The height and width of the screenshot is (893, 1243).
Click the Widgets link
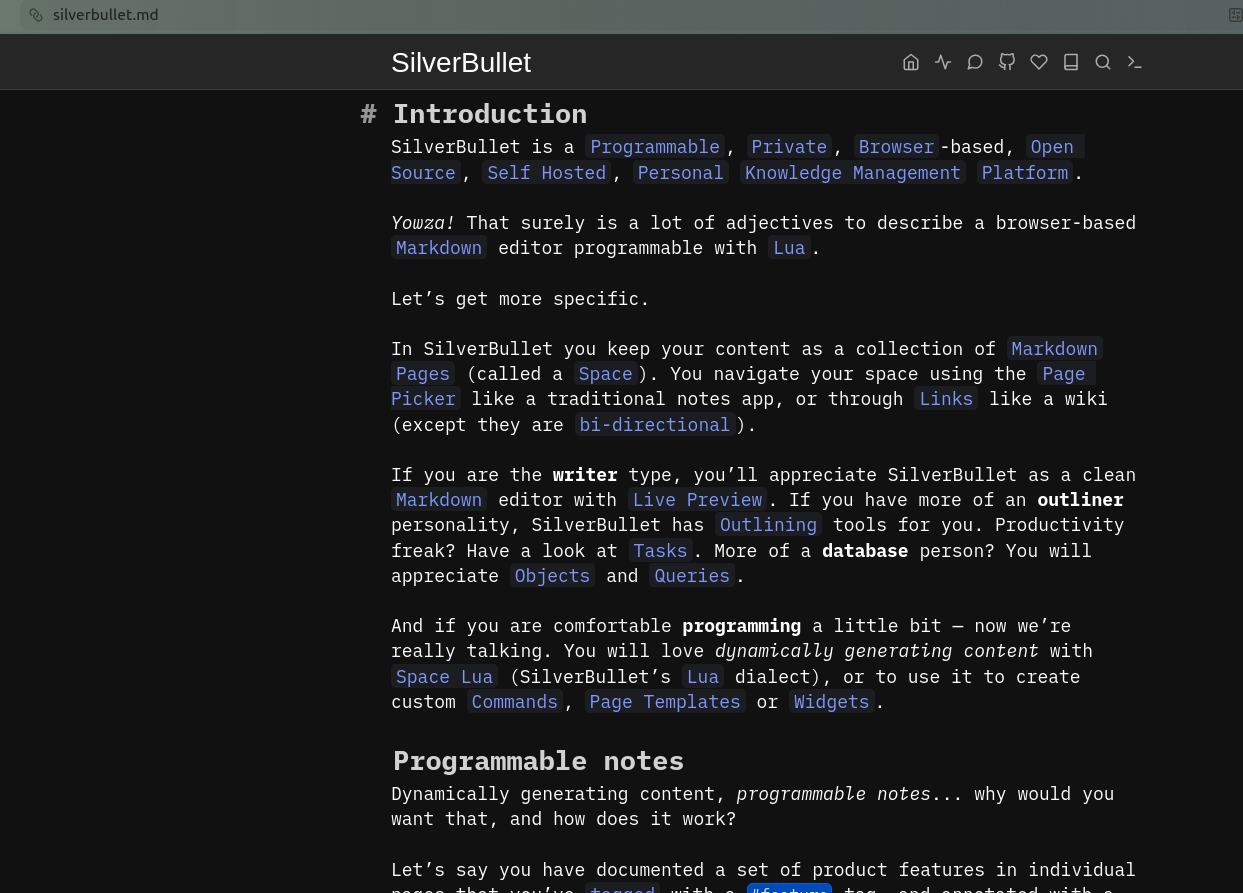coord(831,702)
